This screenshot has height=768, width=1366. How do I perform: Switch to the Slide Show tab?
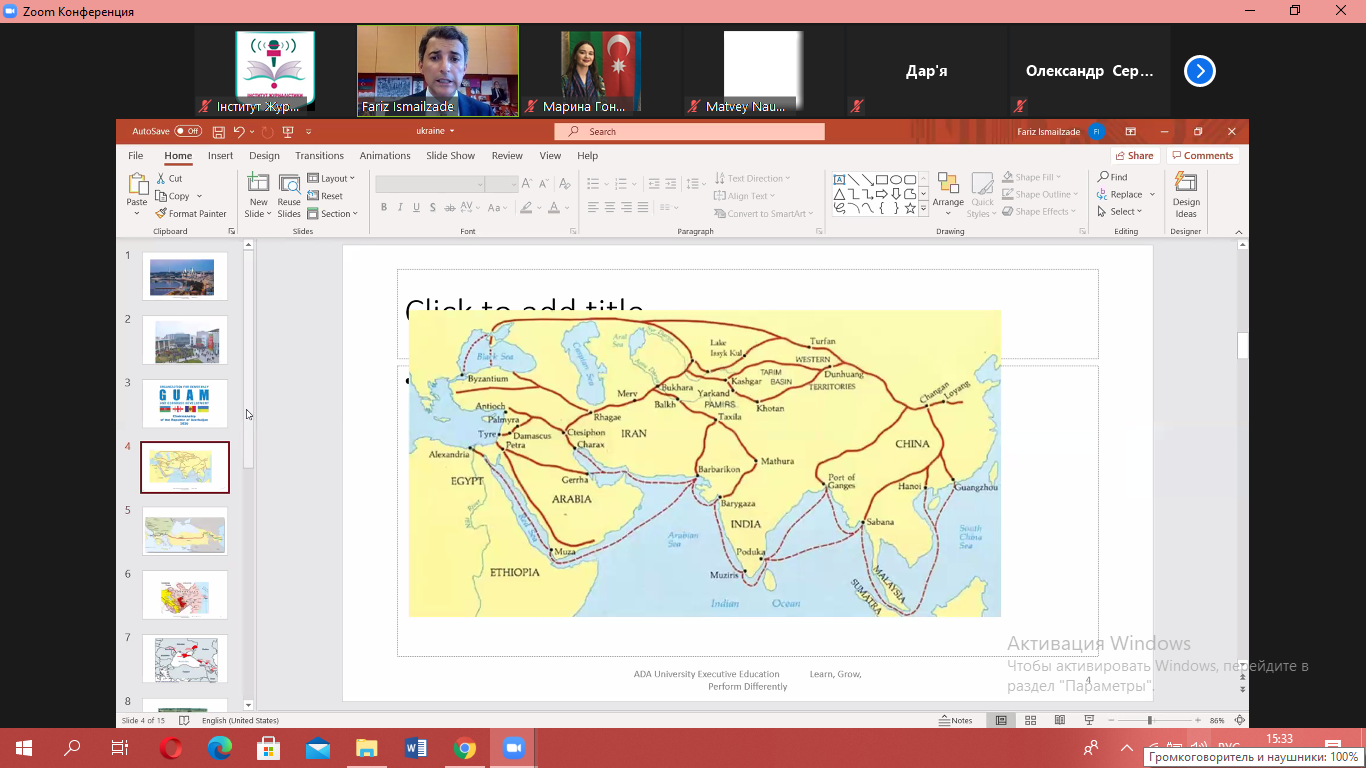pyautogui.click(x=450, y=156)
